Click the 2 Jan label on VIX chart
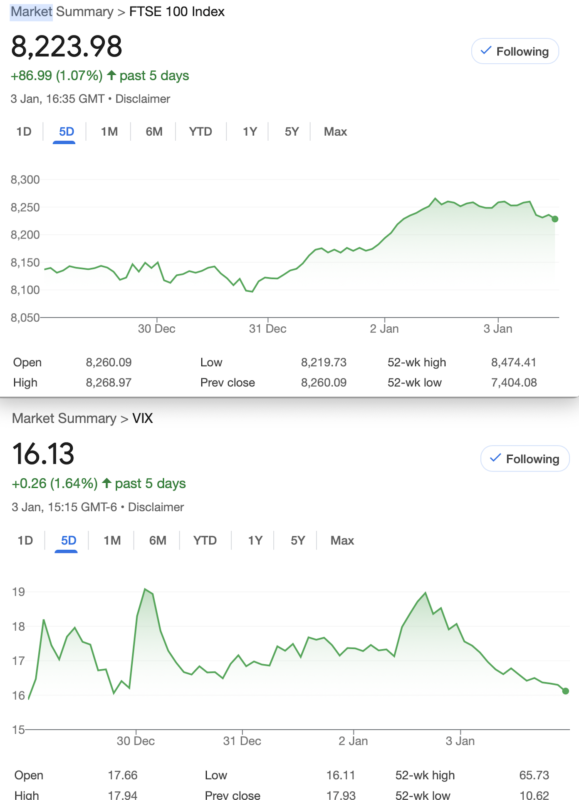The width and height of the screenshot is (579, 800). pos(353,741)
